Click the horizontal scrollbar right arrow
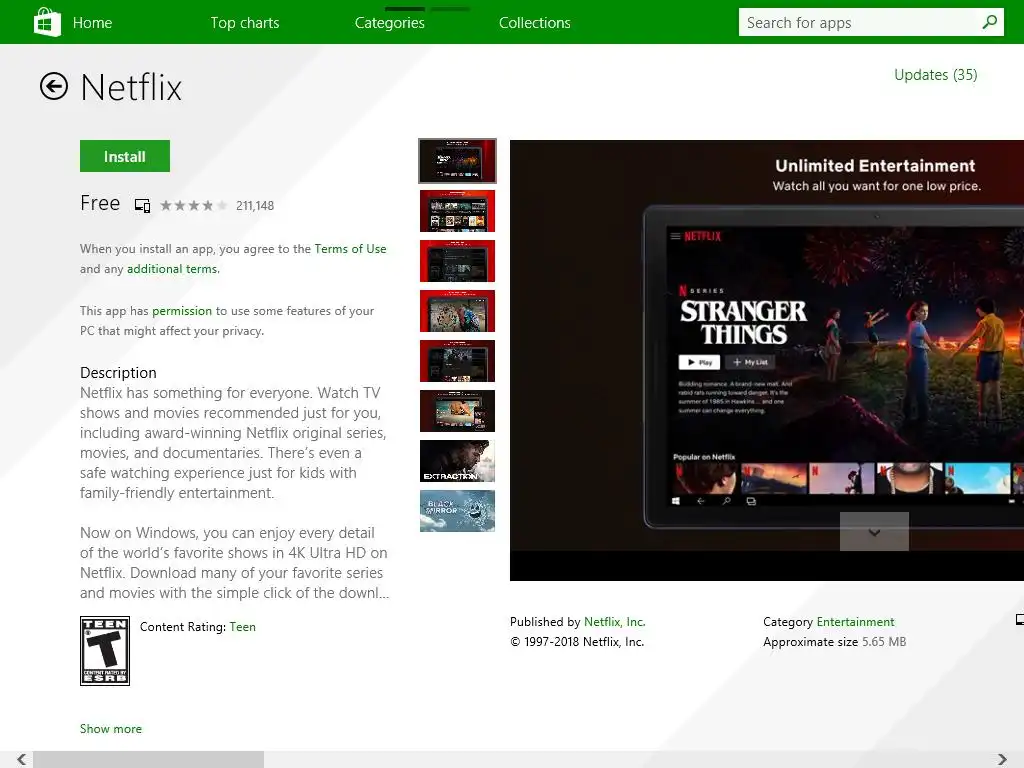The height and width of the screenshot is (768, 1024). (x=1002, y=759)
